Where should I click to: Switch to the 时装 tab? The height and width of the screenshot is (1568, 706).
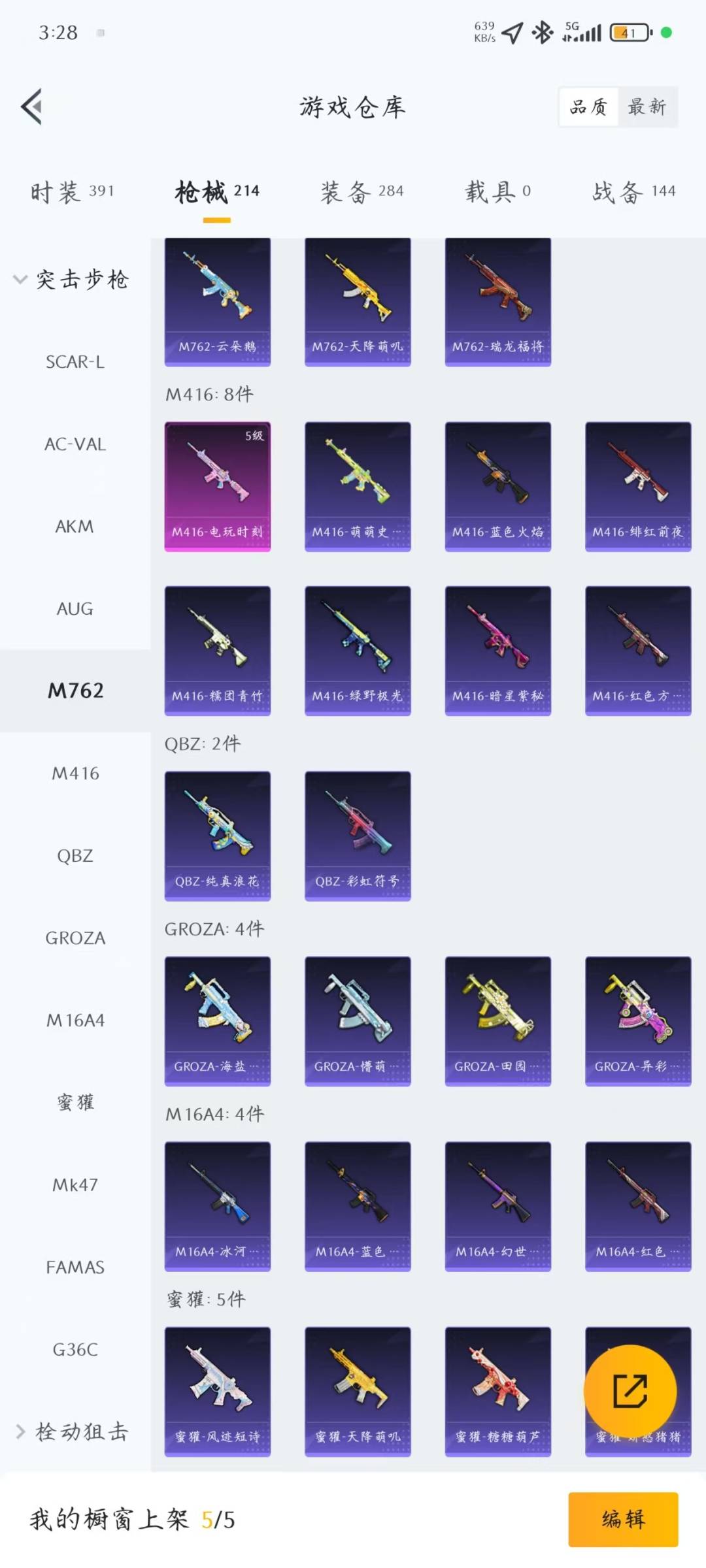pyautogui.click(x=73, y=191)
